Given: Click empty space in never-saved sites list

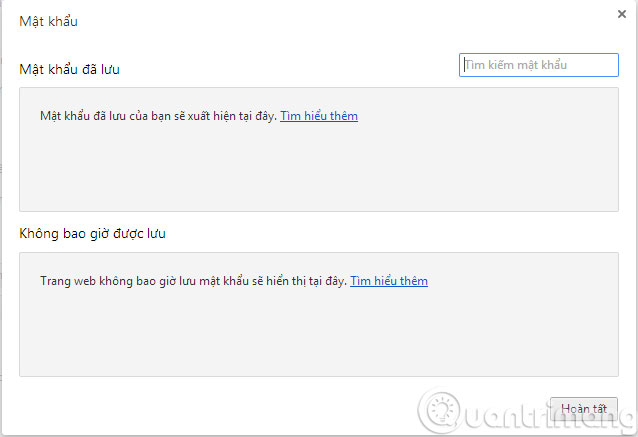Looking at the screenshot, I should (x=318, y=335).
